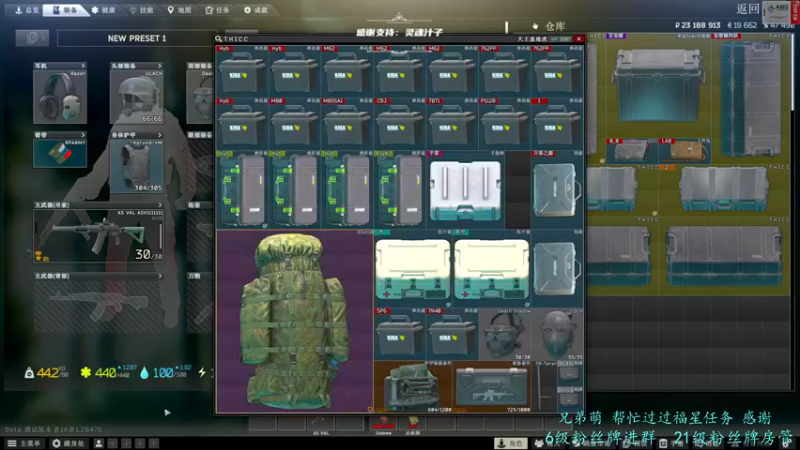Open the 任务 tasks tab
Screen dimensions: 800x450
click(218, 10)
